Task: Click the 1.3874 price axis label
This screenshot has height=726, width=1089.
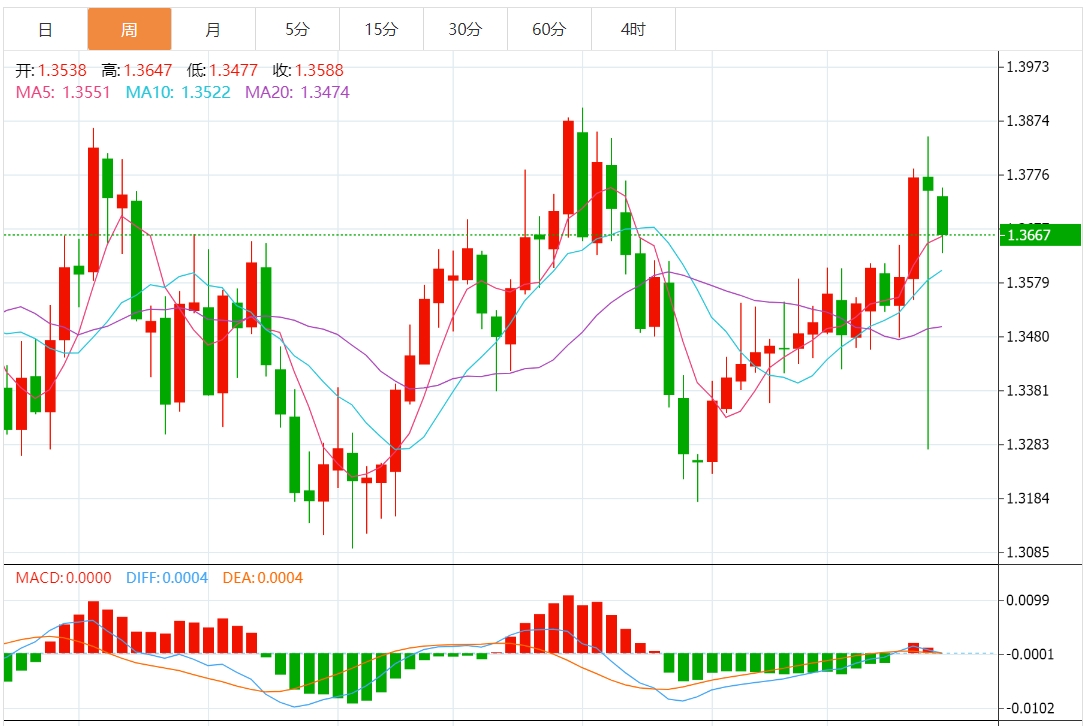Action: (x=1028, y=121)
